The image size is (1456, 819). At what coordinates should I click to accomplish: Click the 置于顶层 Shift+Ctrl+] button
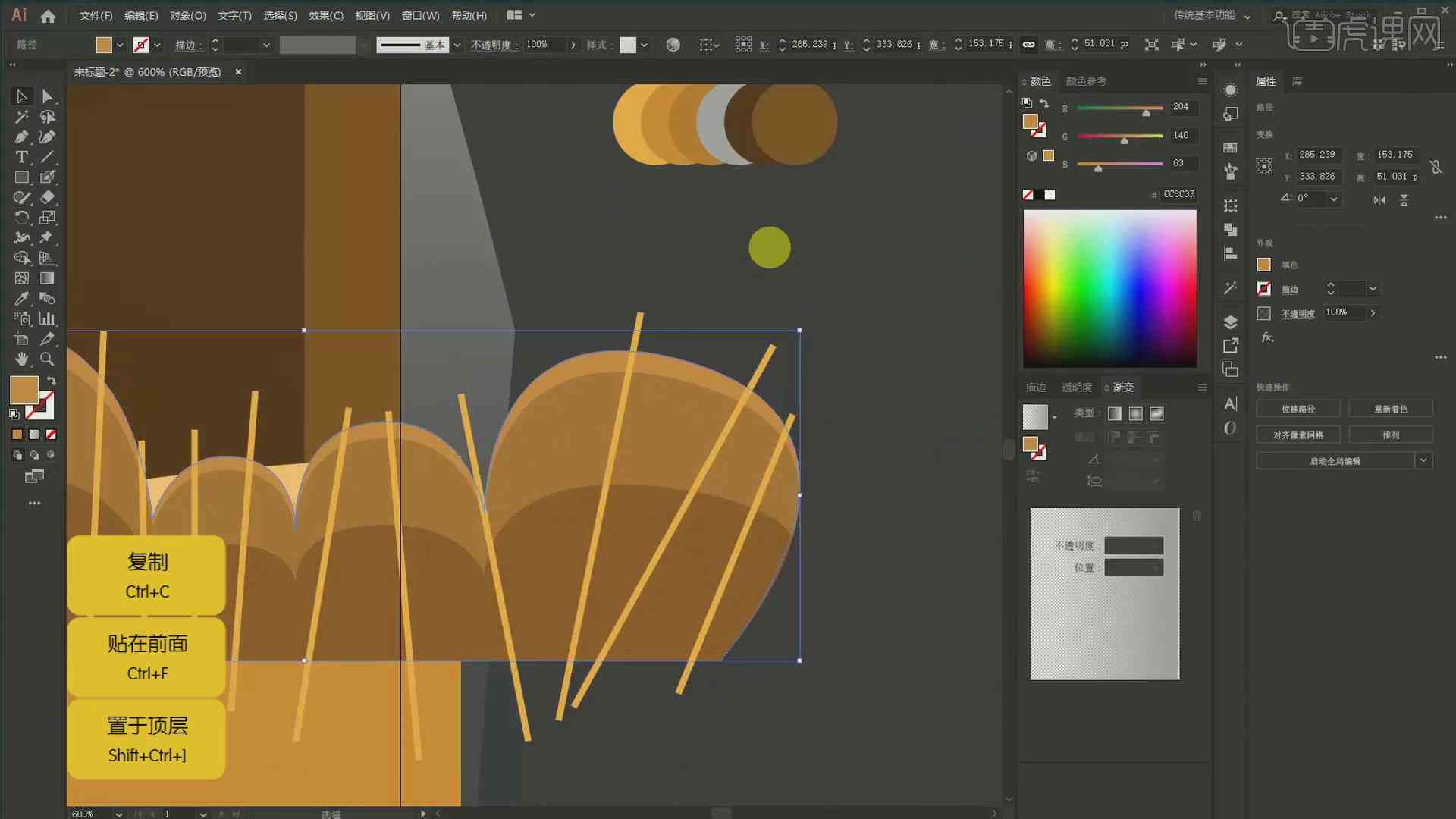click(x=146, y=738)
